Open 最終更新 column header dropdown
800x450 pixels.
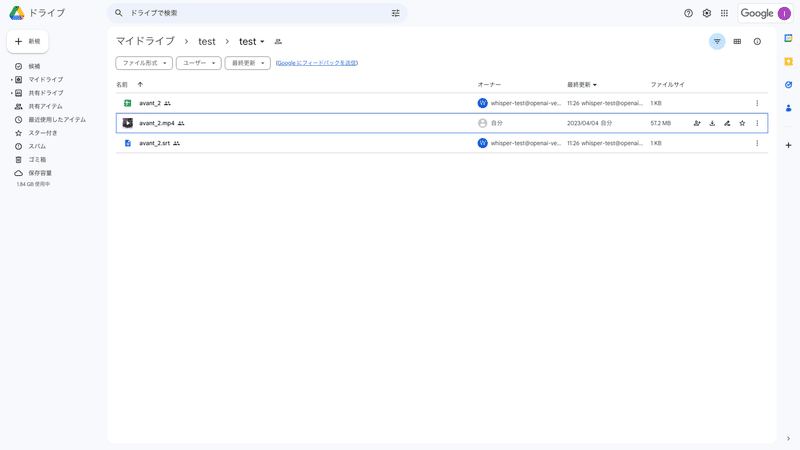point(582,85)
